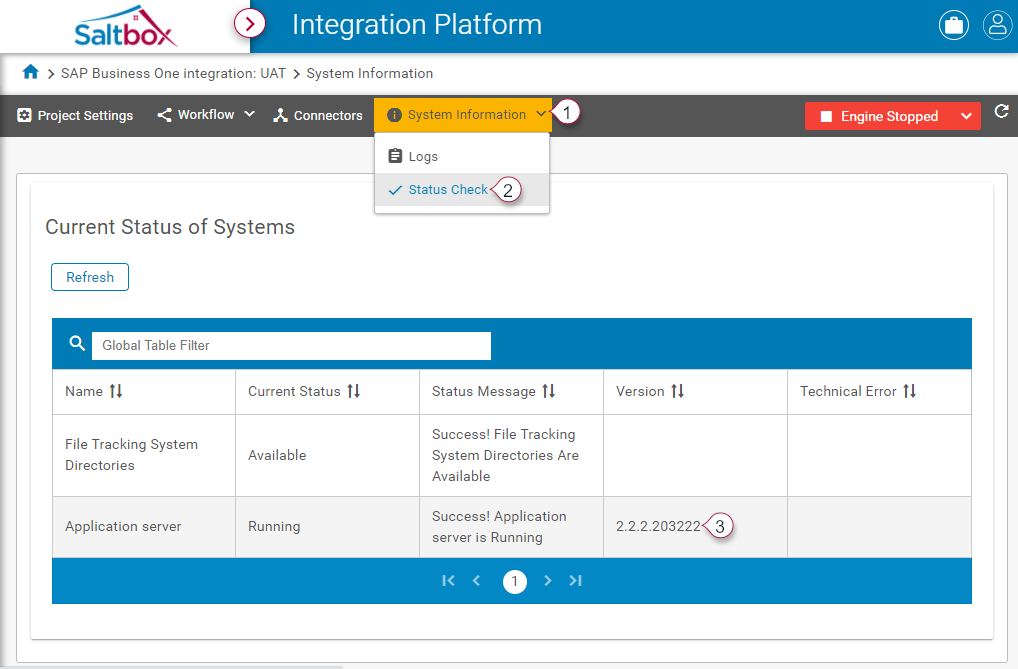Open the Connectors tab
The image size is (1018, 669).
point(317,116)
